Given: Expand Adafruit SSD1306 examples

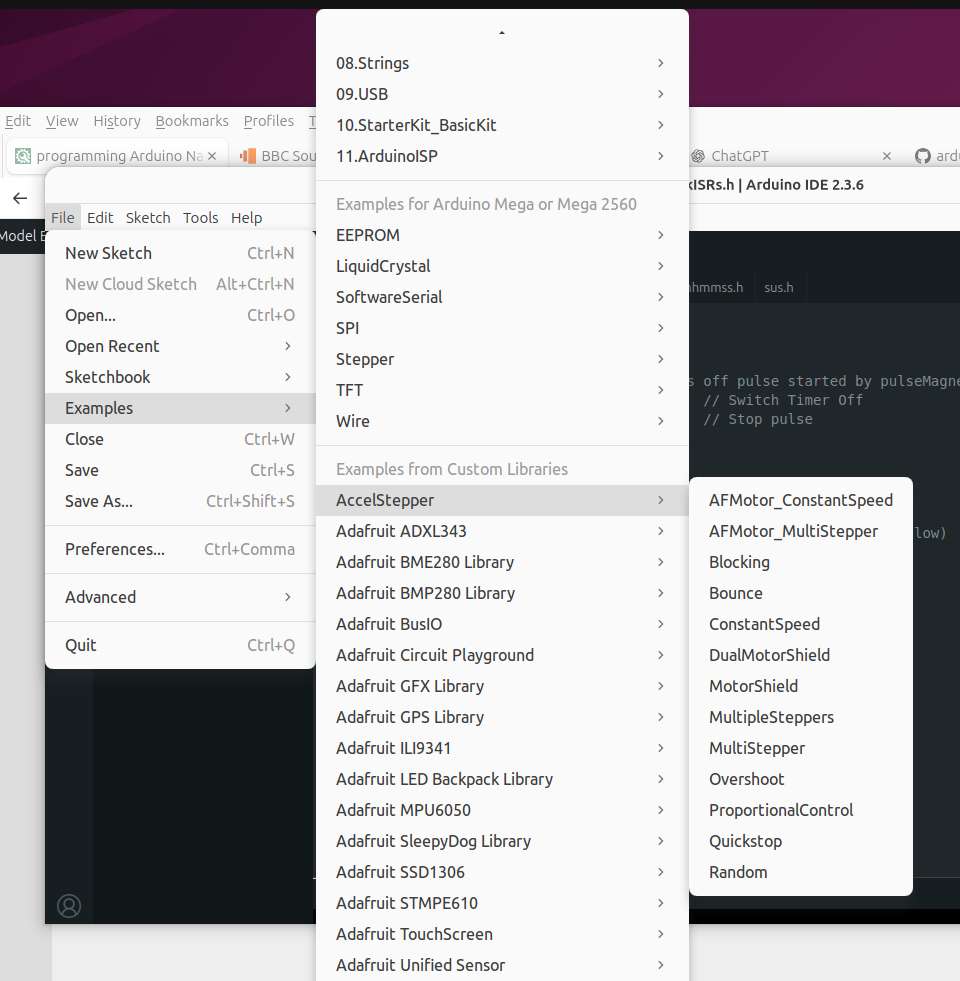Looking at the screenshot, I should [502, 872].
